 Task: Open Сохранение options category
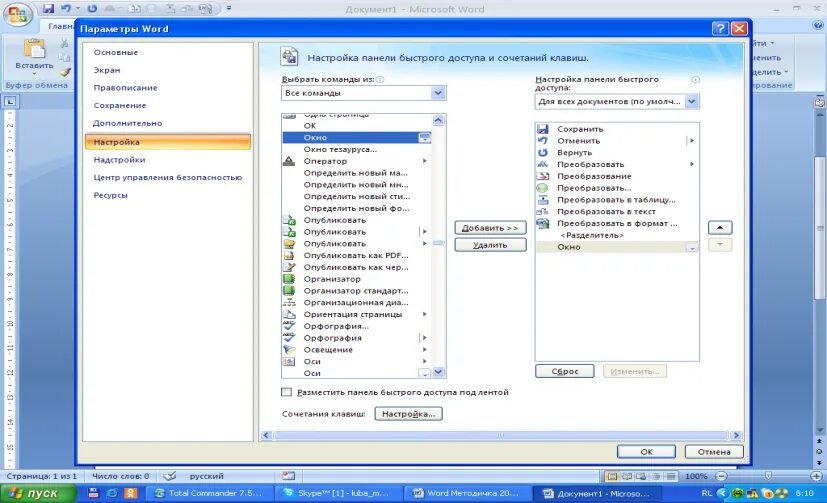pyautogui.click(x=120, y=105)
